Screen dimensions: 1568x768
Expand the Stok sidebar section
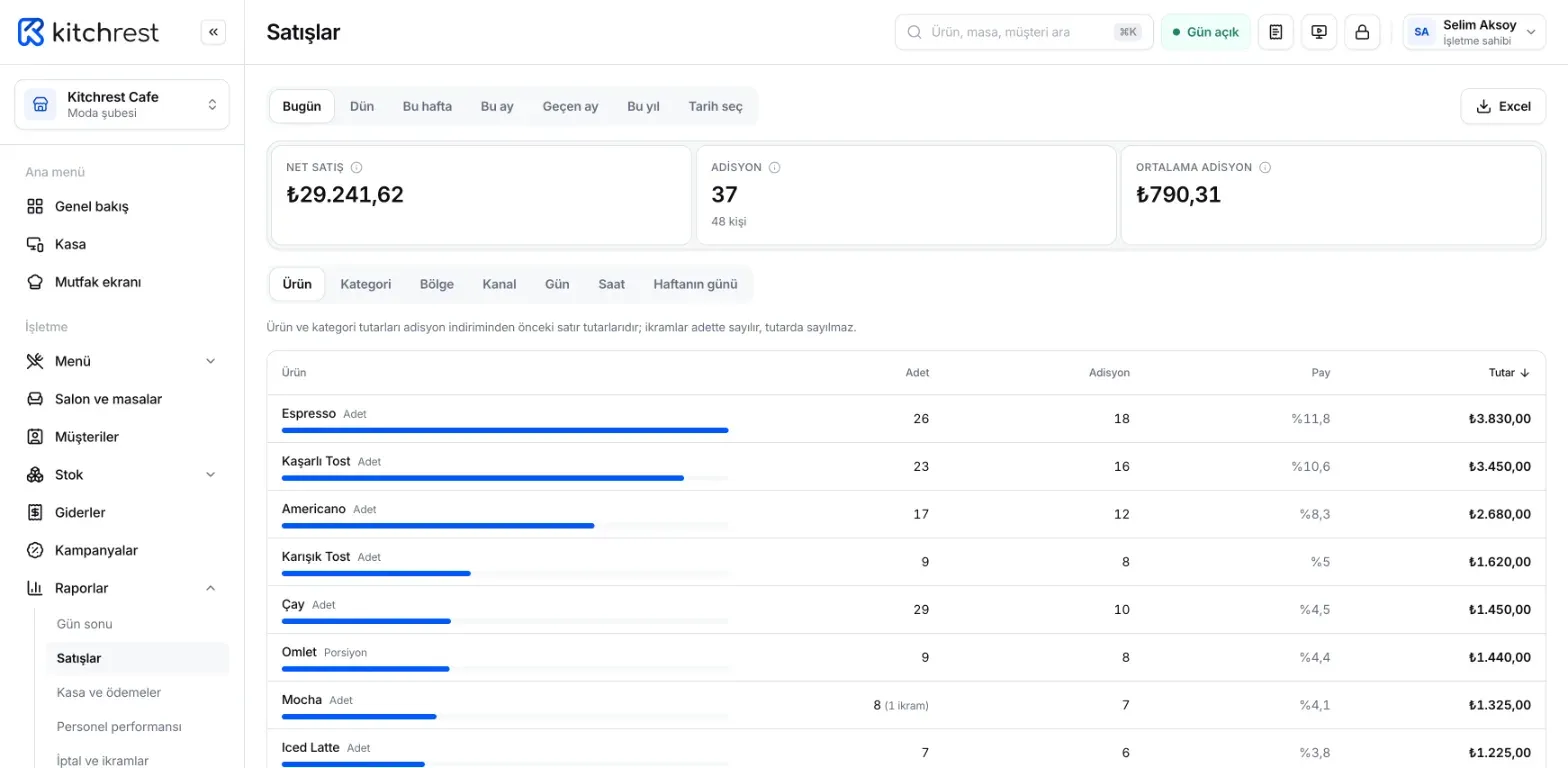pyautogui.click(x=122, y=475)
